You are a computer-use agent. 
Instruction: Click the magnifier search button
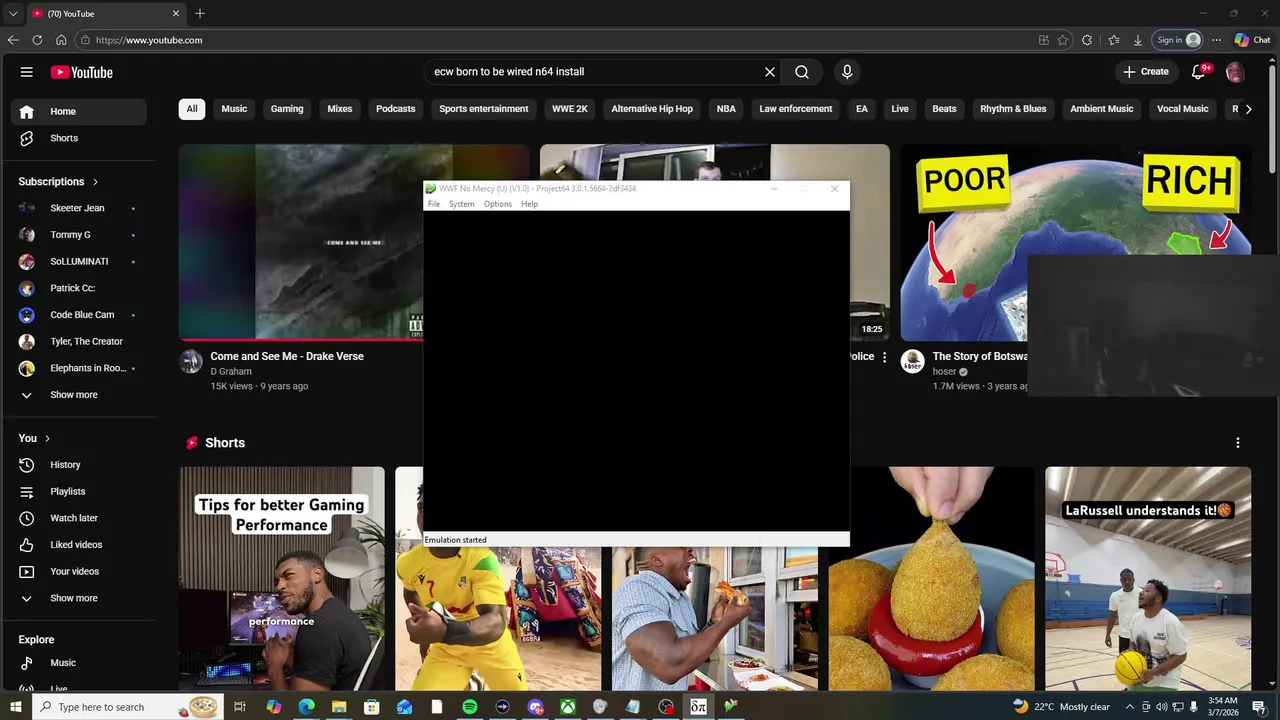tap(802, 72)
